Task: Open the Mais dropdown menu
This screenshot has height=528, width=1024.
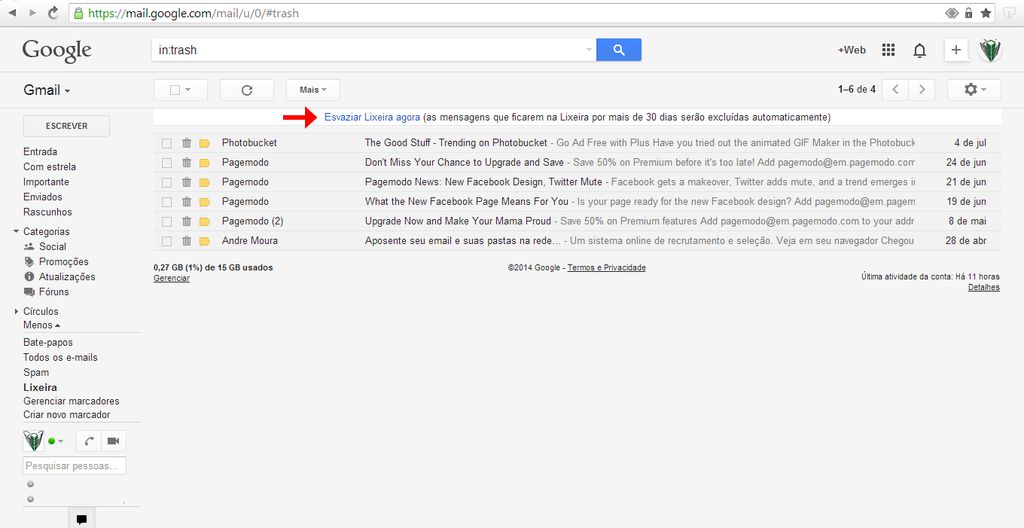Action: (313, 90)
